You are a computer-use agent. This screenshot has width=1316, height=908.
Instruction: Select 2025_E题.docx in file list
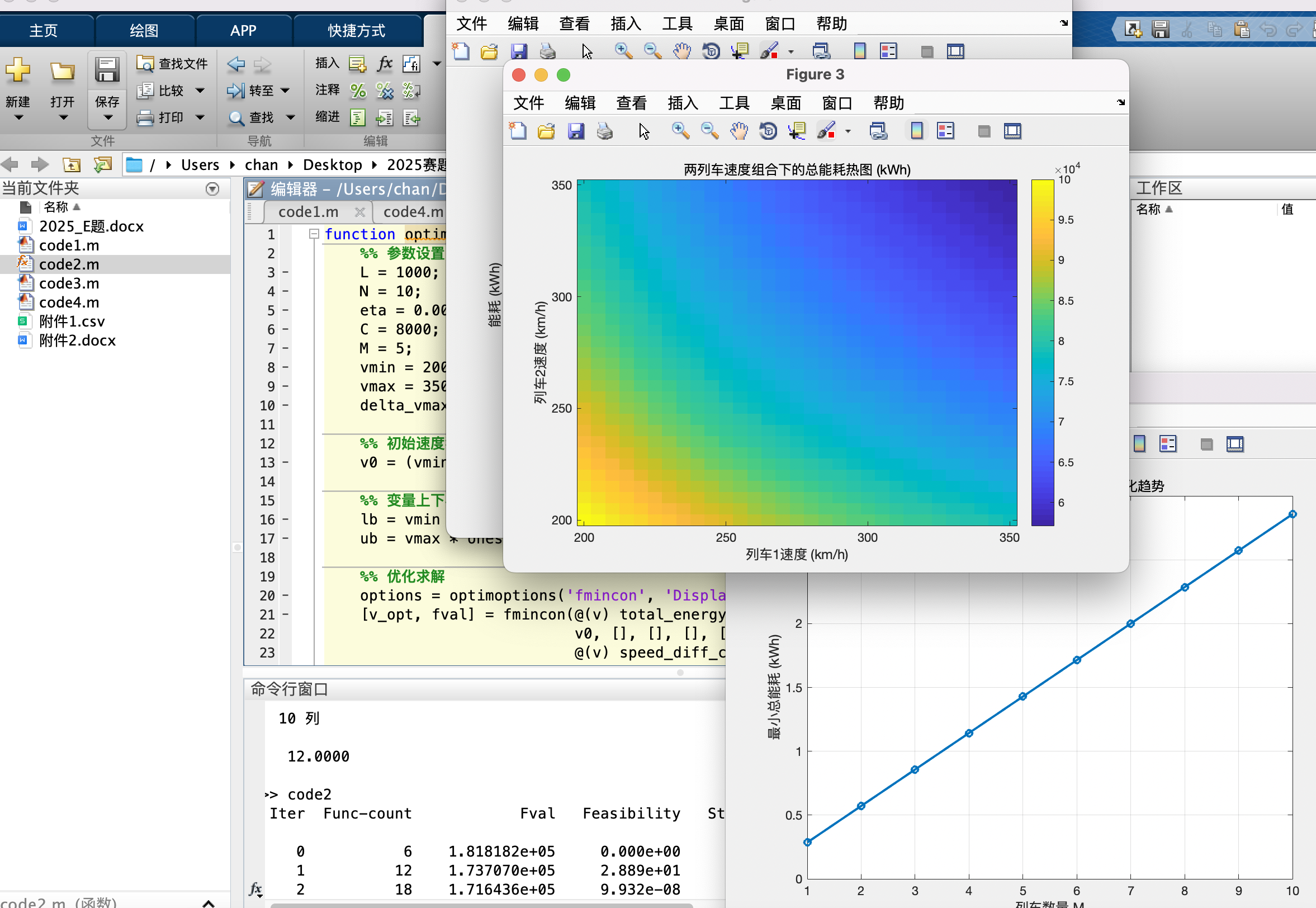pyautogui.click(x=91, y=226)
